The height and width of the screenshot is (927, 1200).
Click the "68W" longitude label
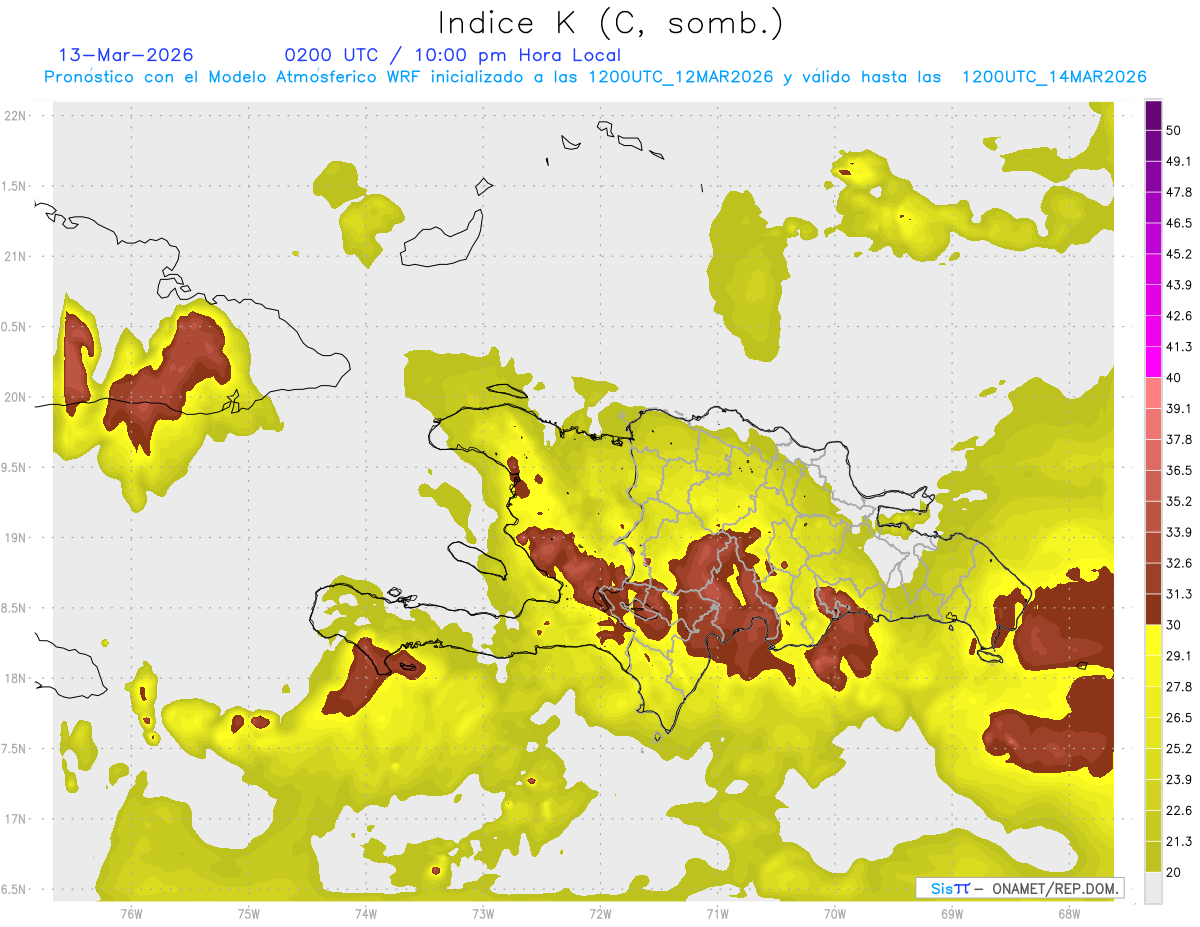click(x=1069, y=913)
